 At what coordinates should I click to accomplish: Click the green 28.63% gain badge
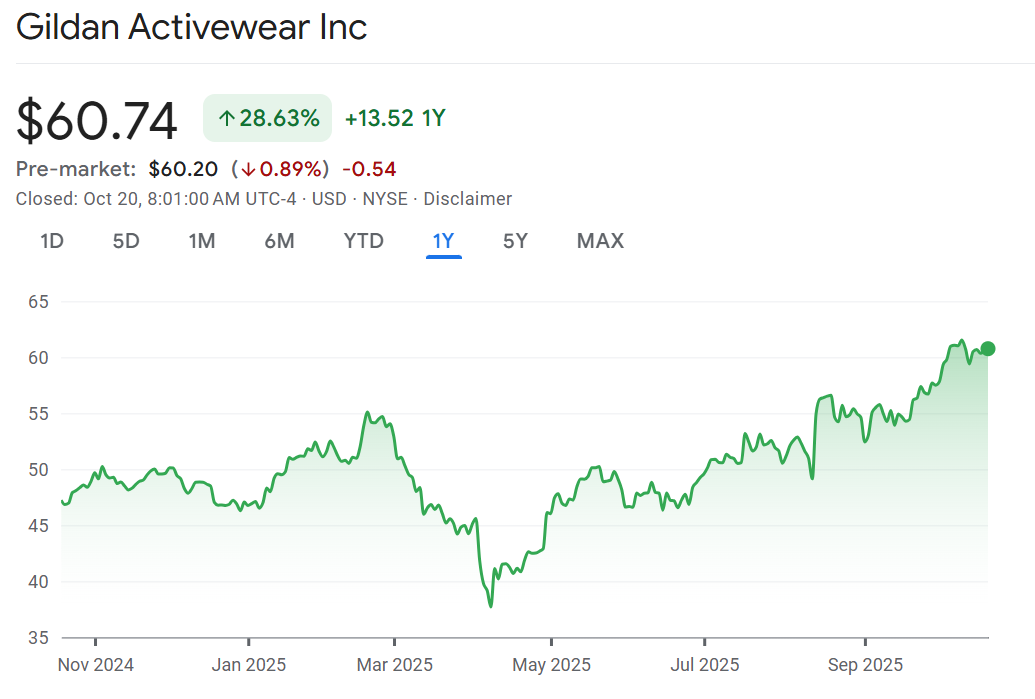tap(267, 119)
